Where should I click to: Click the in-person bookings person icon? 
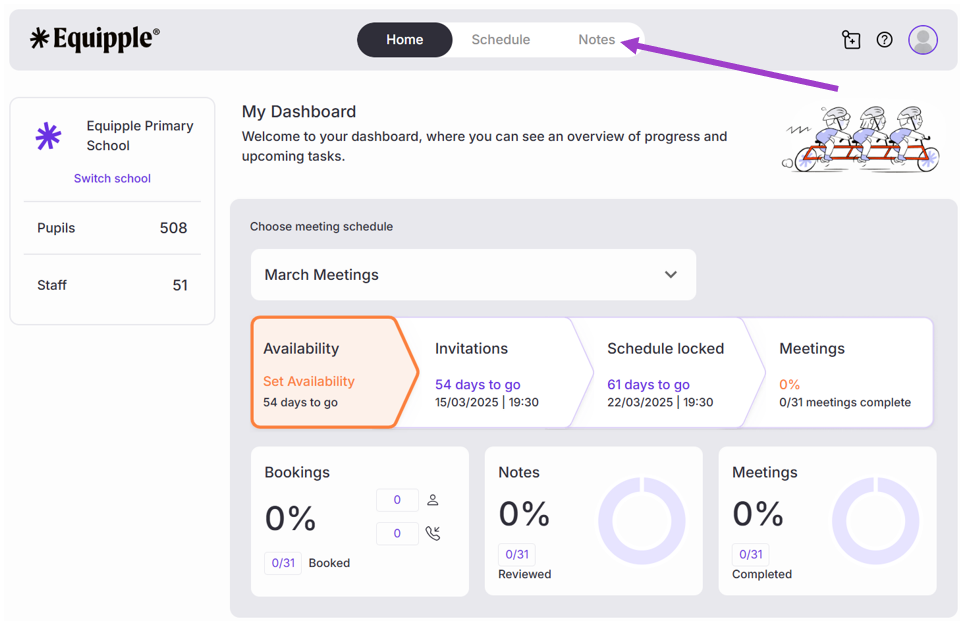pos(433,500)
